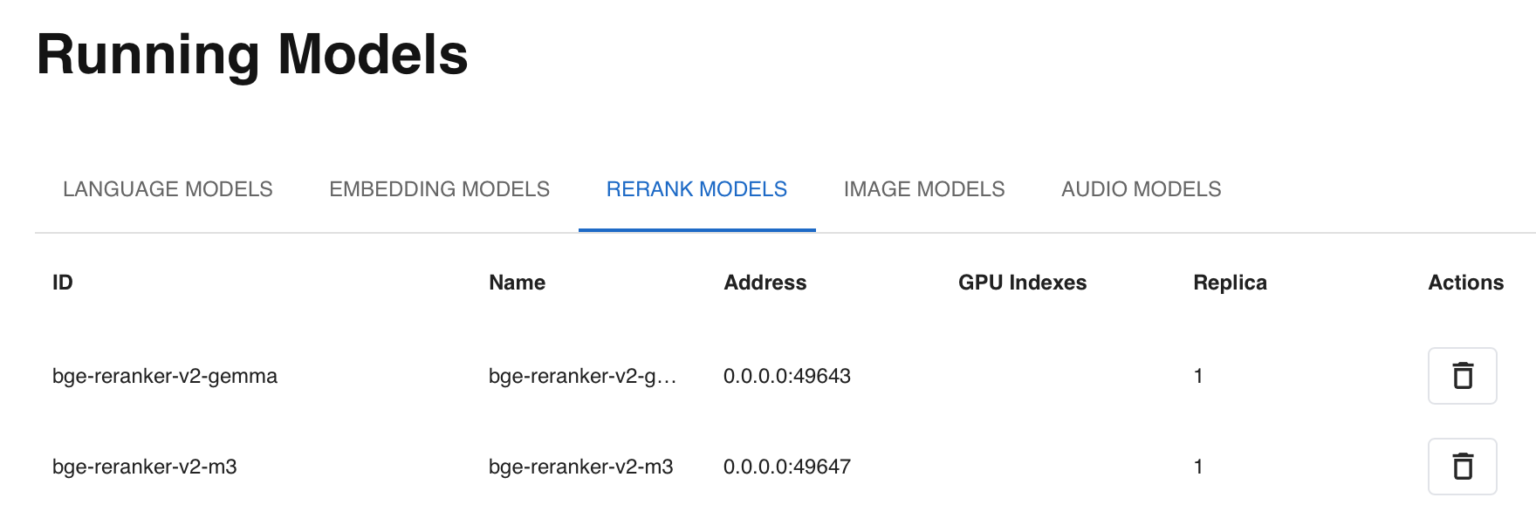This screenshot has width=1536, height=525.
Task: Click the GPU Indexes column header
Action: tap(1022, 283)
